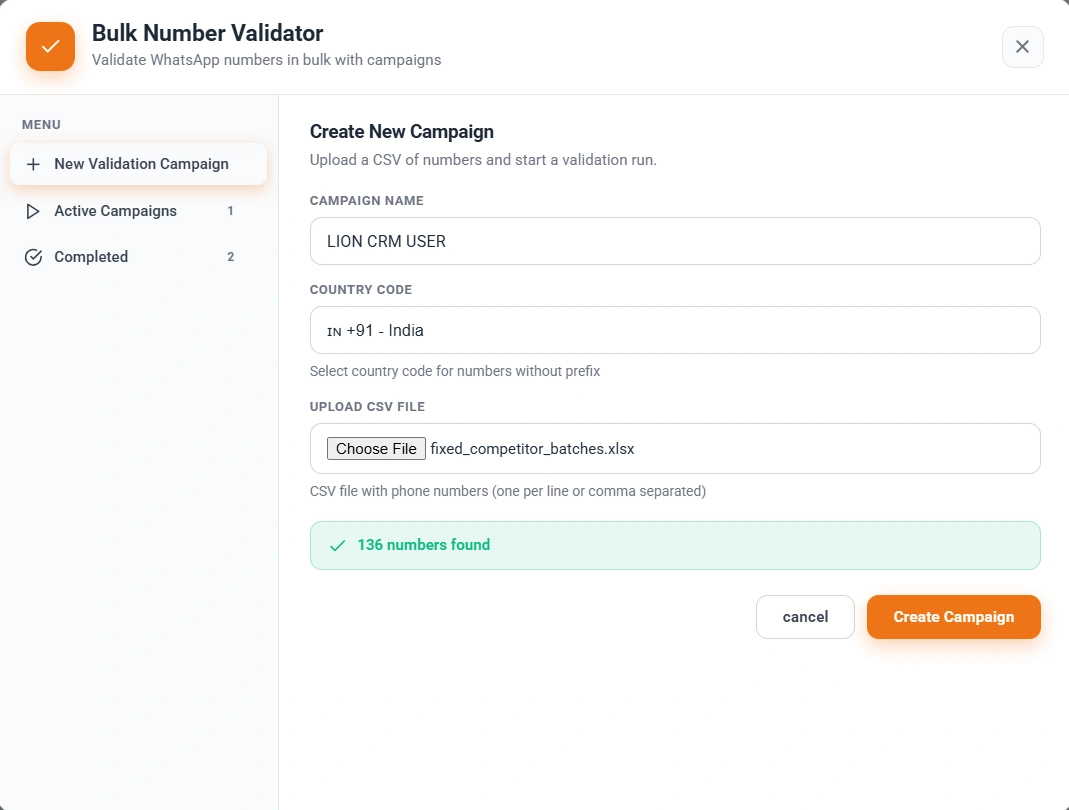1069x810 pixels.
Task: Click the COUNTRY CODE label
Action: pyautogui.click(x=361, y=290)
